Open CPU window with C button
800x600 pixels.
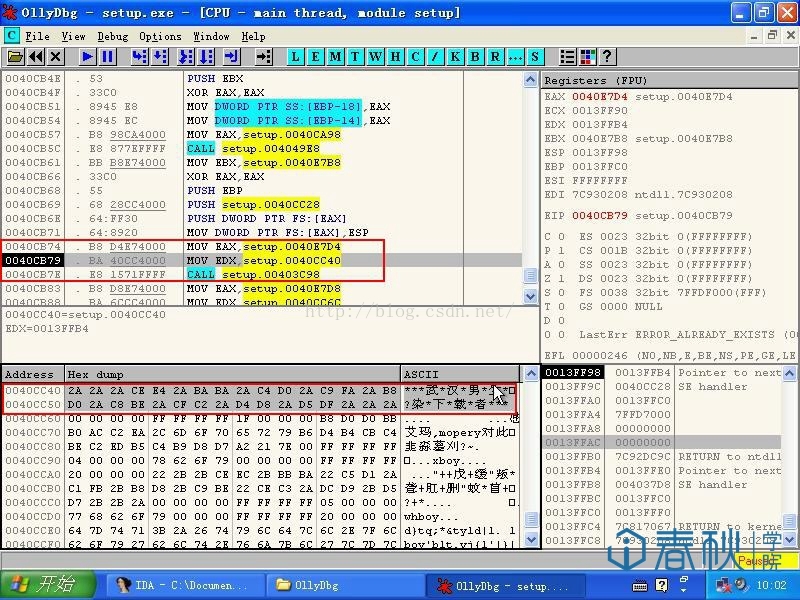415,56
